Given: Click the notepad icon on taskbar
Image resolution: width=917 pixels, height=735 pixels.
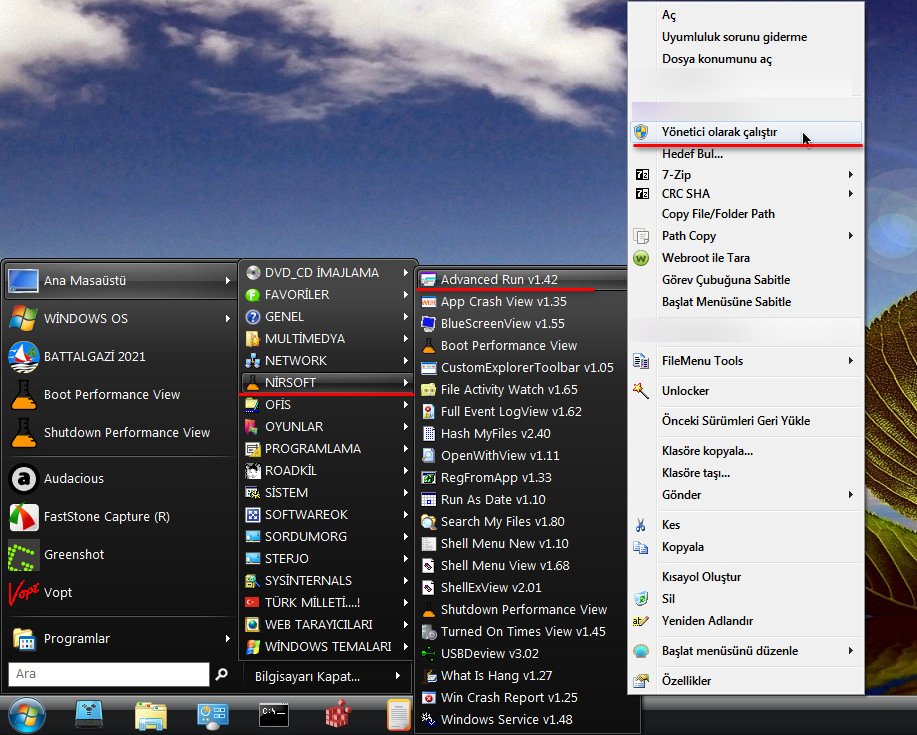Looking at the screenshot, I should pyautogui.click(x=399, y=715).
